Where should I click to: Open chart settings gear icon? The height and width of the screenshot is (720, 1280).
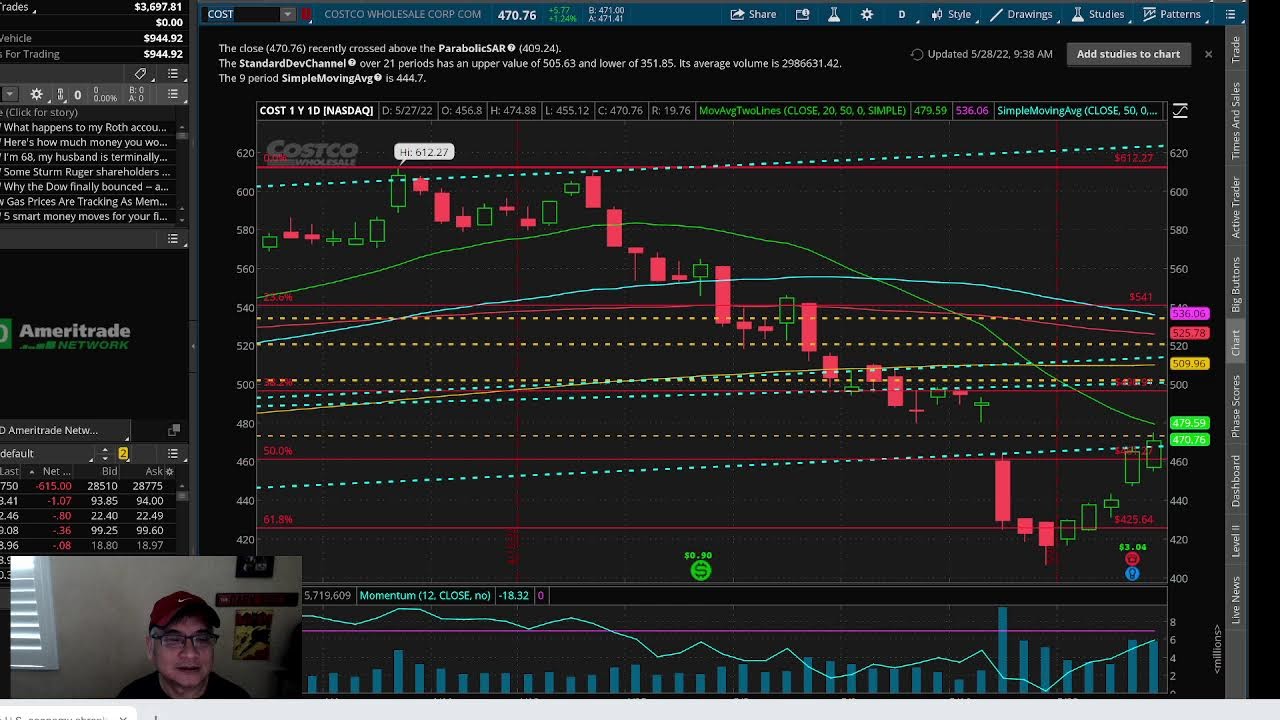point(867,14)
